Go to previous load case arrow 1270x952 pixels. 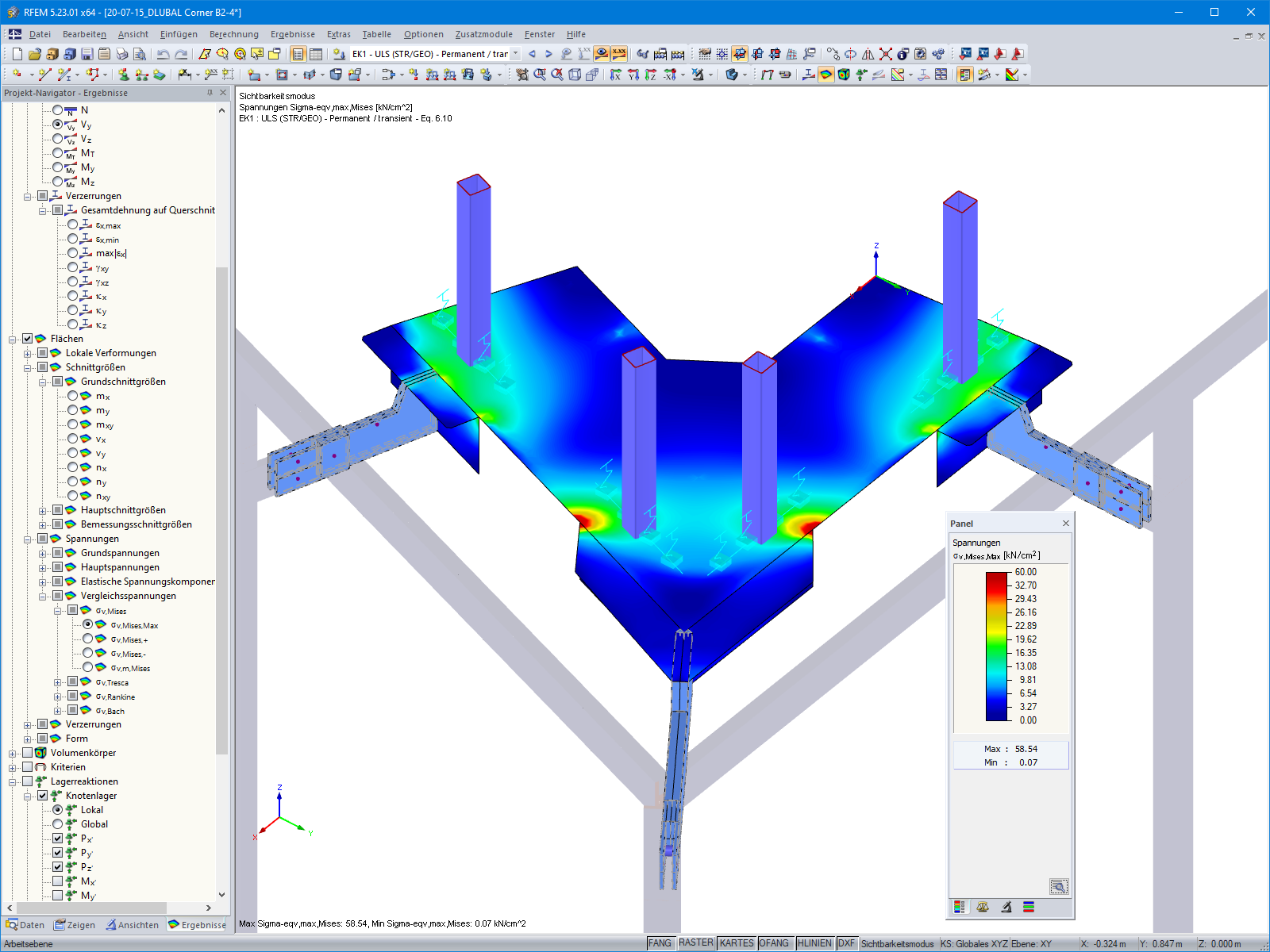(532, 54)
